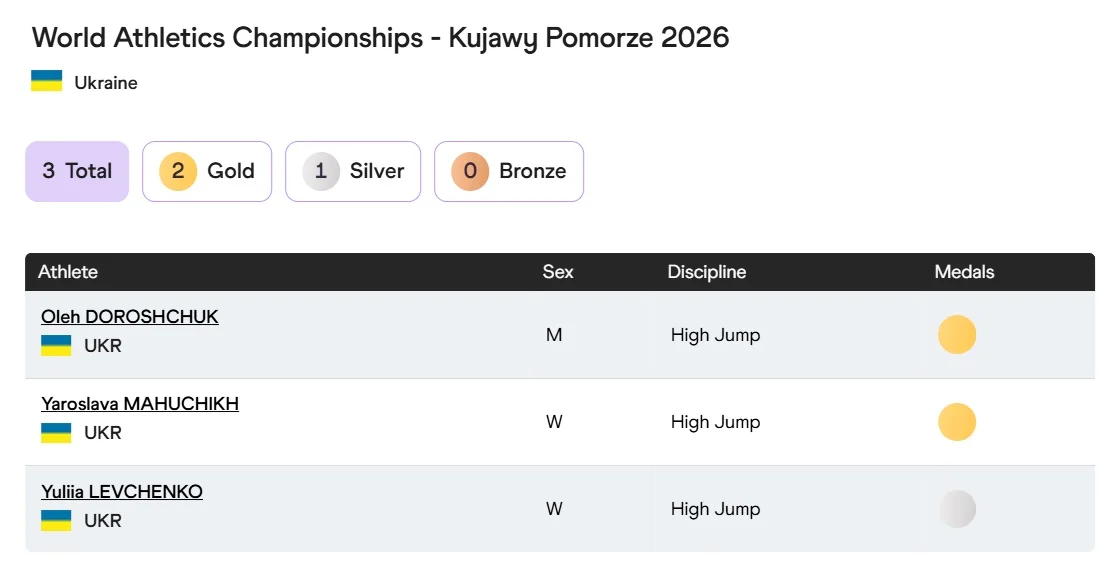The height and width of the screenshot is (566, 1117).
Task: Click the Athlete column header
Action: [x=68, y=272]
